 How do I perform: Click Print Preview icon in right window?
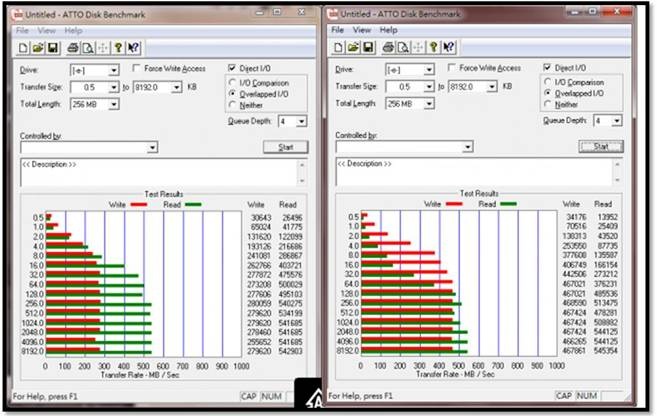click(403, 47)
